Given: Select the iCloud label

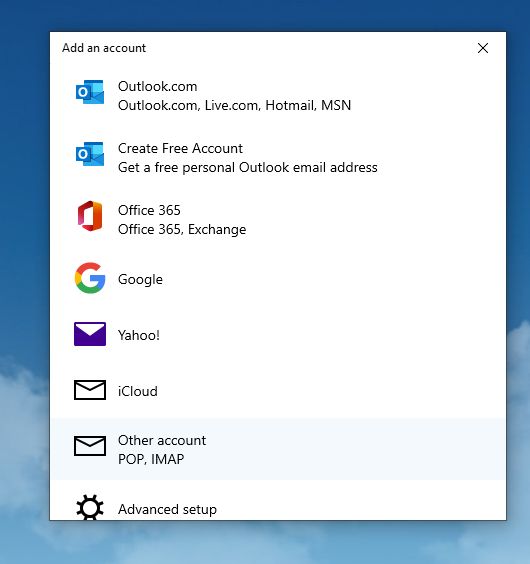Looking at the screenshot, I should coord(138,391).
